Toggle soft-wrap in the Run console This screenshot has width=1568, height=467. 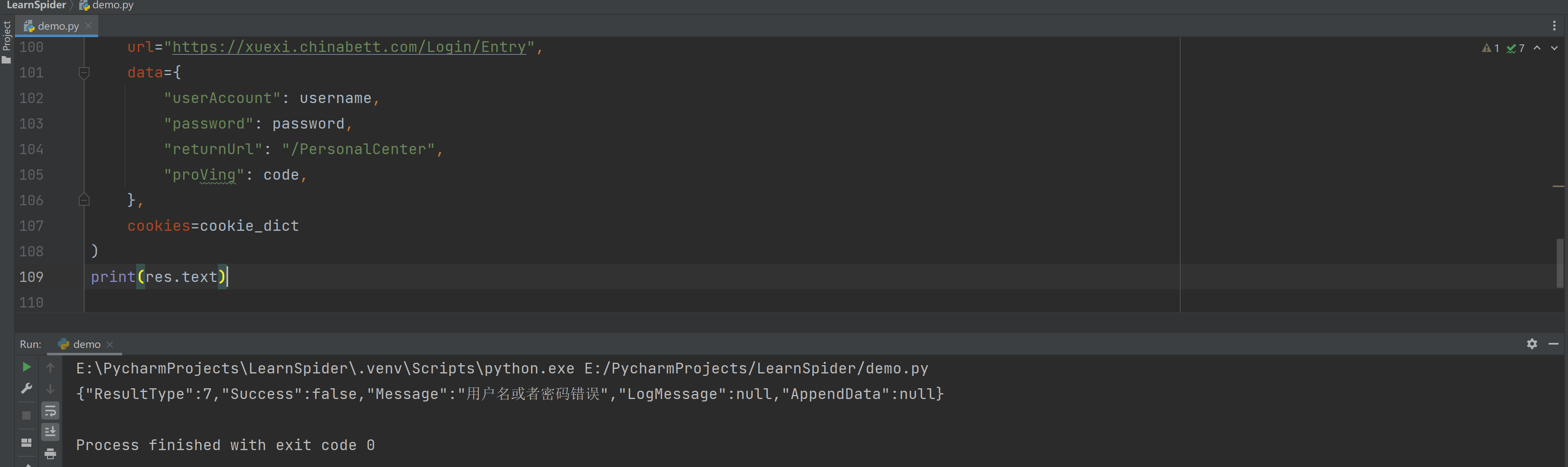[50, 411]
